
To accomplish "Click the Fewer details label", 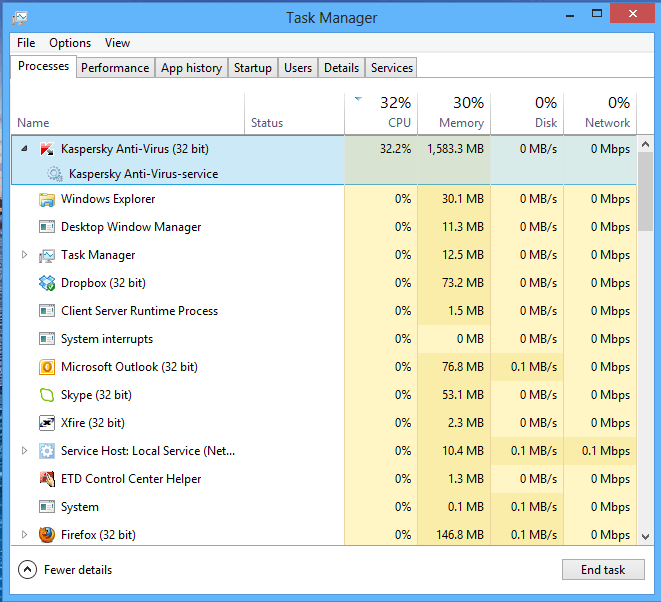I will (78, 570).
